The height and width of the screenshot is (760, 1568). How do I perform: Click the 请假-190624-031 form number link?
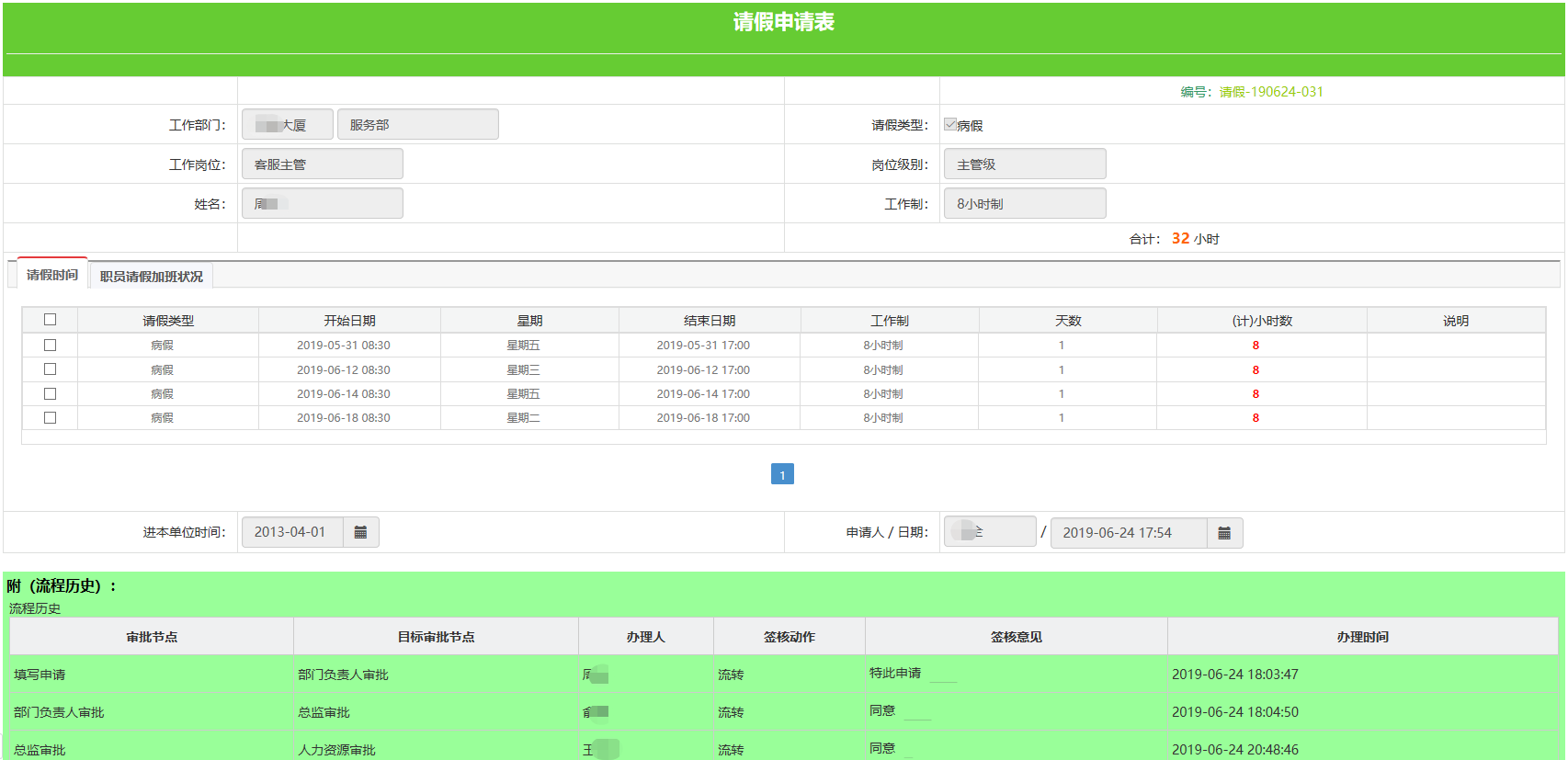point(1271,92)
